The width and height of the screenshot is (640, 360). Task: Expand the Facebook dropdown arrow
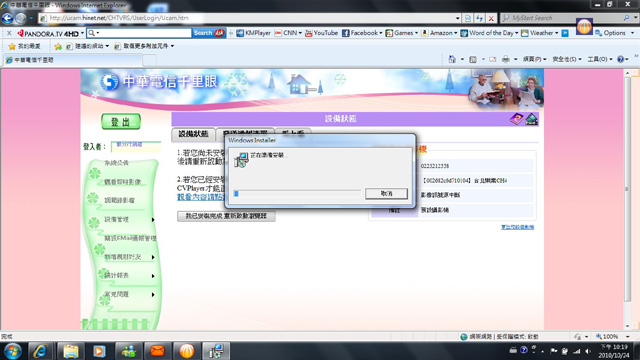coord(381,33)
